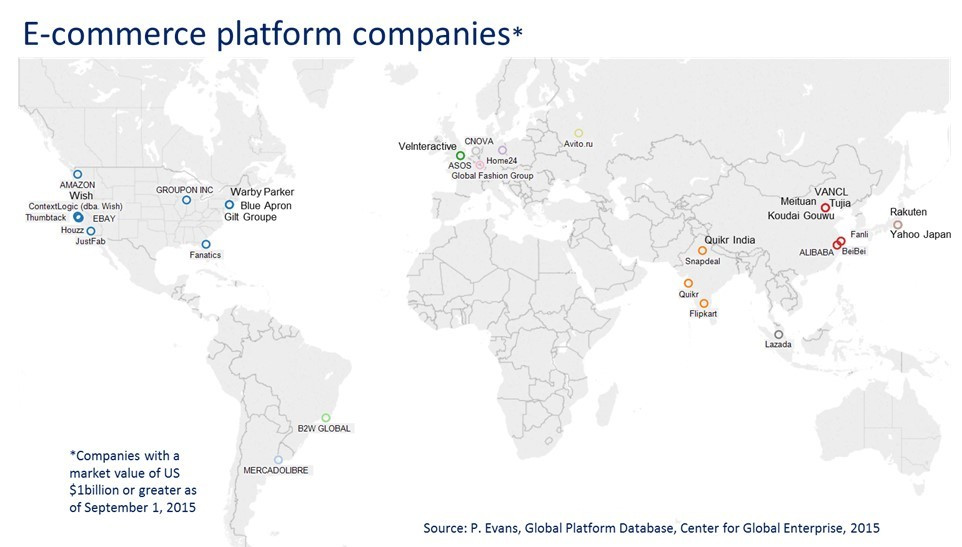The width and height of the screenshot is (962, 547).
Task: Select the GROUPON INC map marker
Action: pos(187,200)
